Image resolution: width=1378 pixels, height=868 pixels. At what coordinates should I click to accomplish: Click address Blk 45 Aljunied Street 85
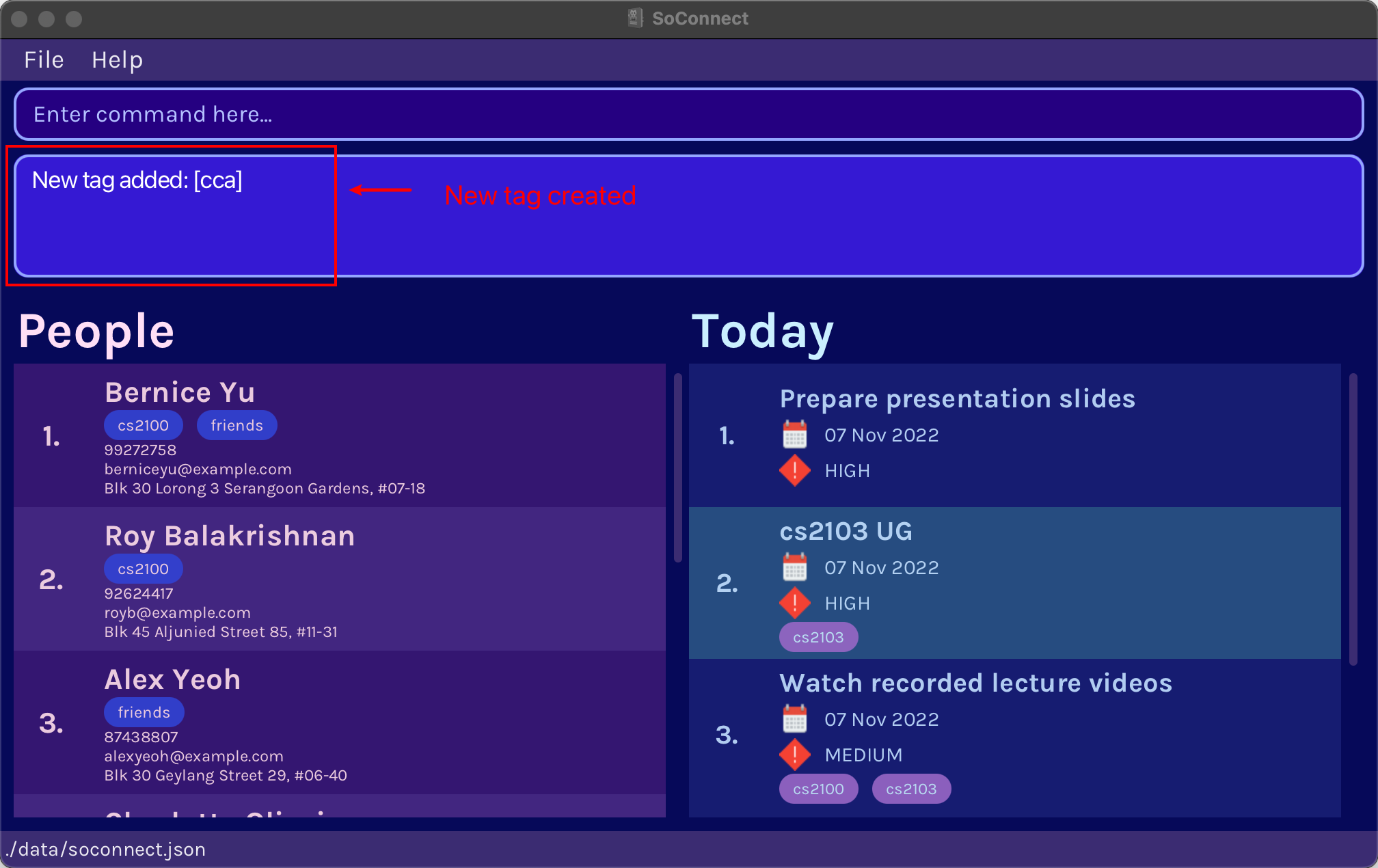point(221,632)
